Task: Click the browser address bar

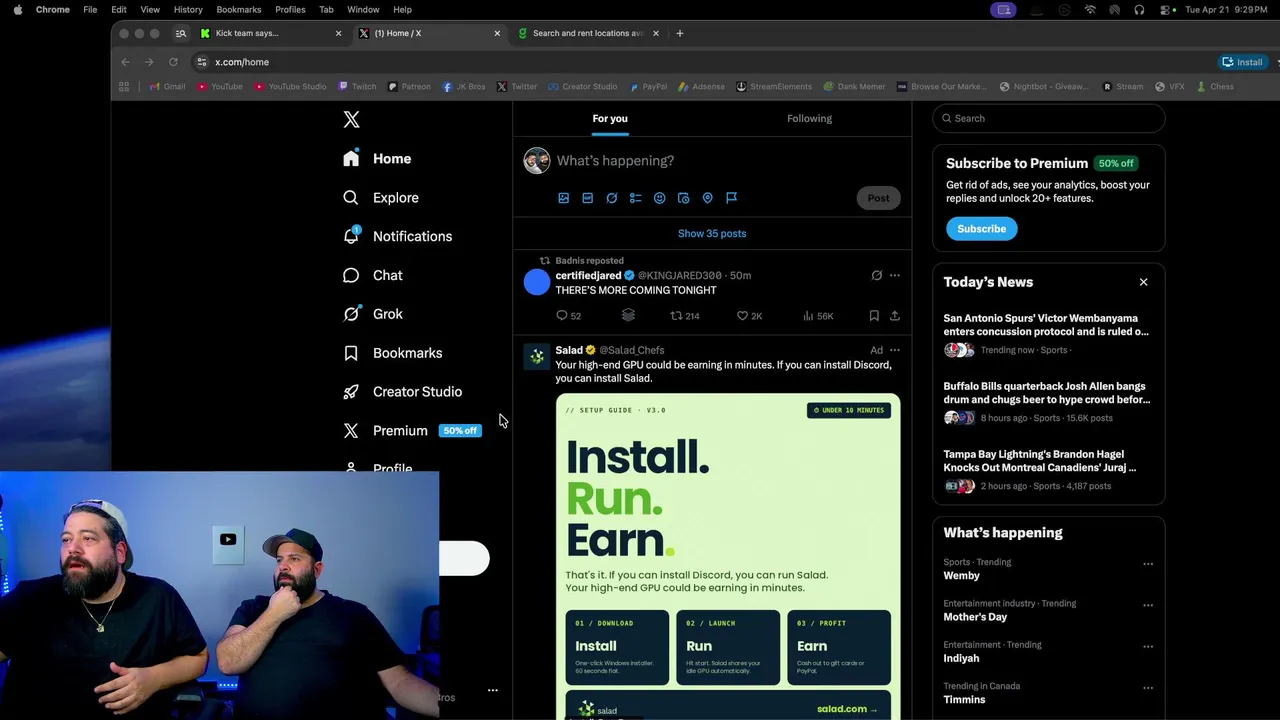Action: pos(700,62)
